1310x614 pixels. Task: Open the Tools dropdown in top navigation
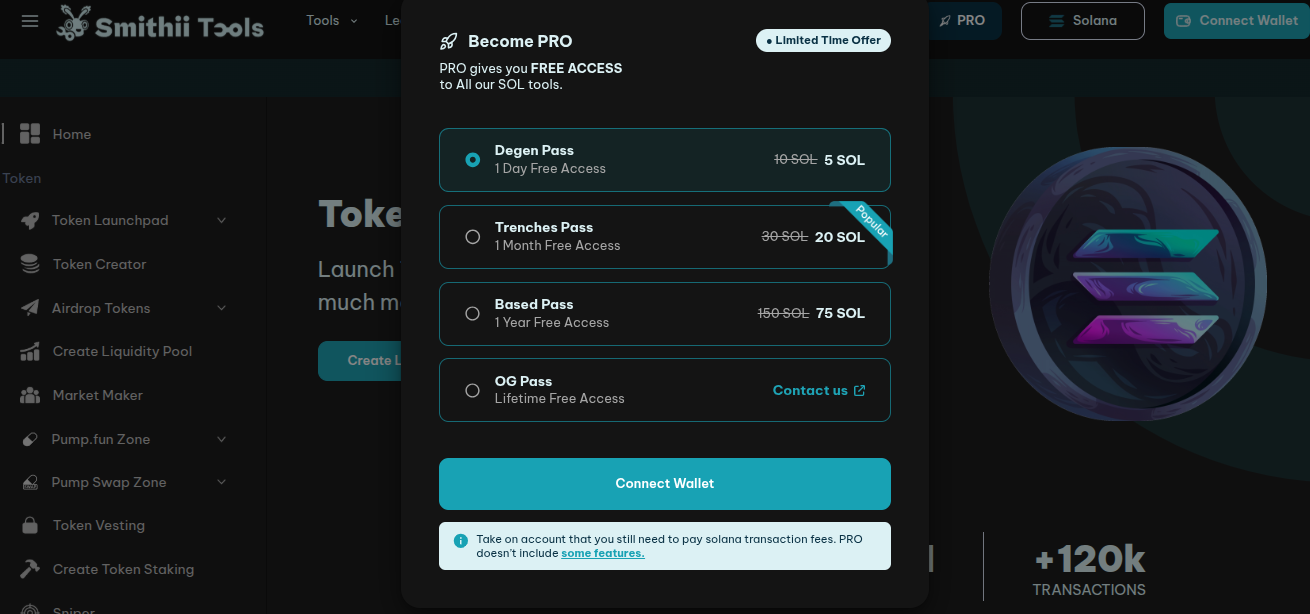point(332,20)
